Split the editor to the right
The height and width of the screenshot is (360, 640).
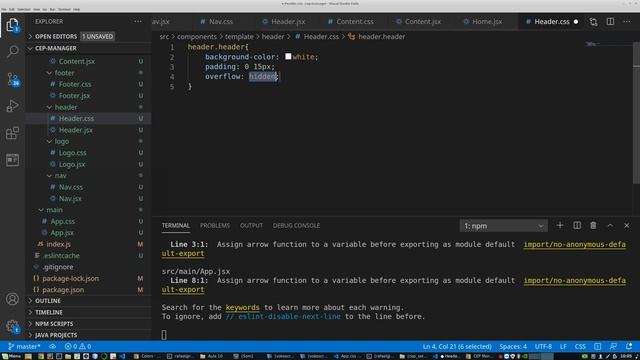pos(610,22)
